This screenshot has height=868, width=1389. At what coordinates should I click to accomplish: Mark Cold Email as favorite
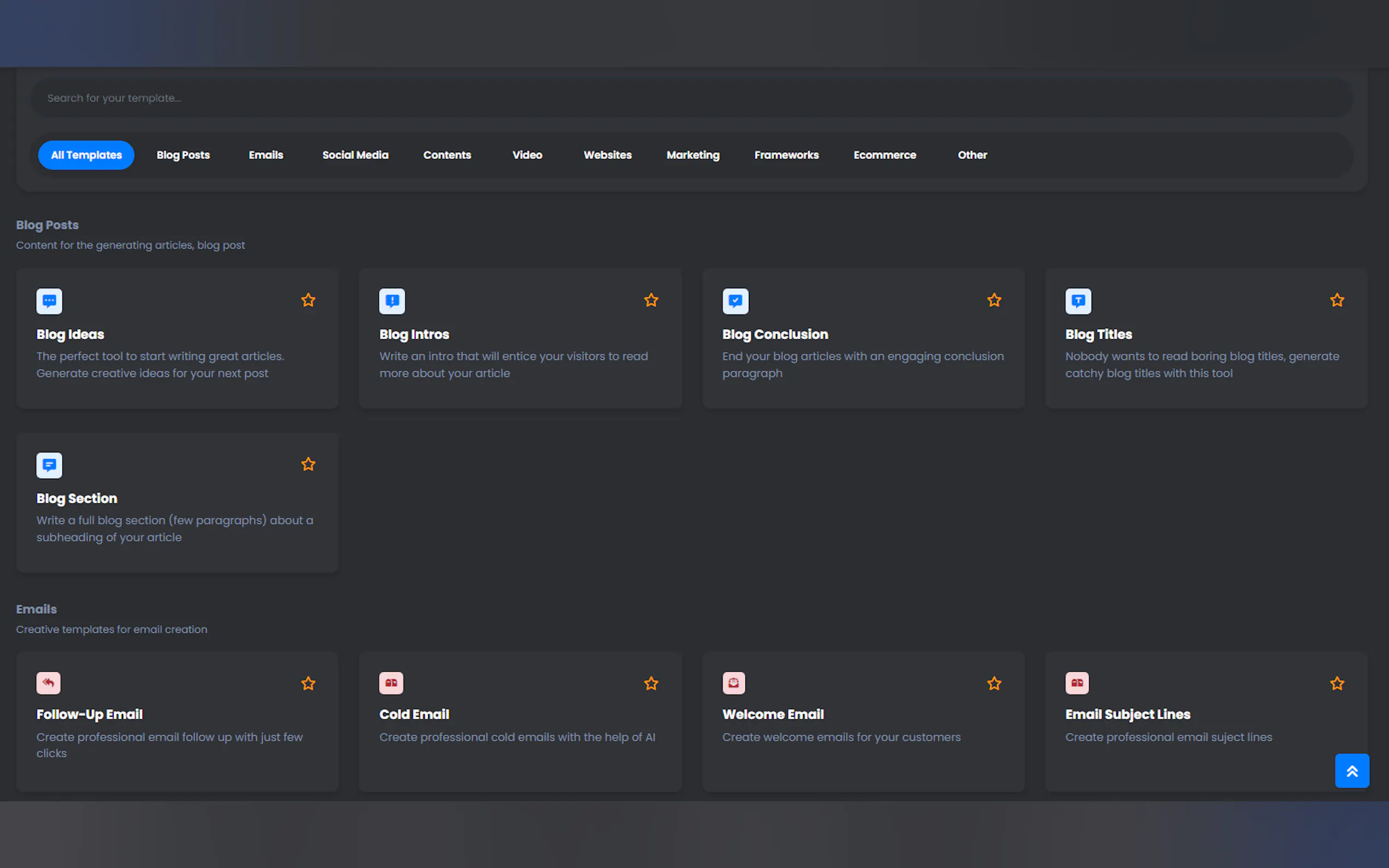coord(651,684)
